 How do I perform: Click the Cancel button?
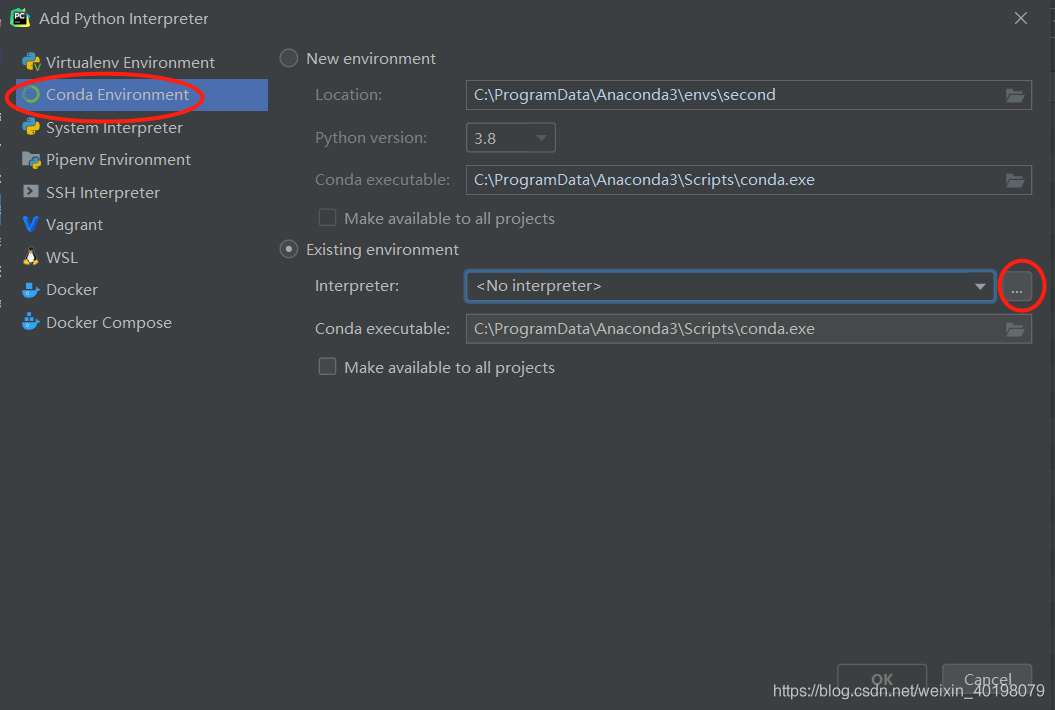point(987,678)
